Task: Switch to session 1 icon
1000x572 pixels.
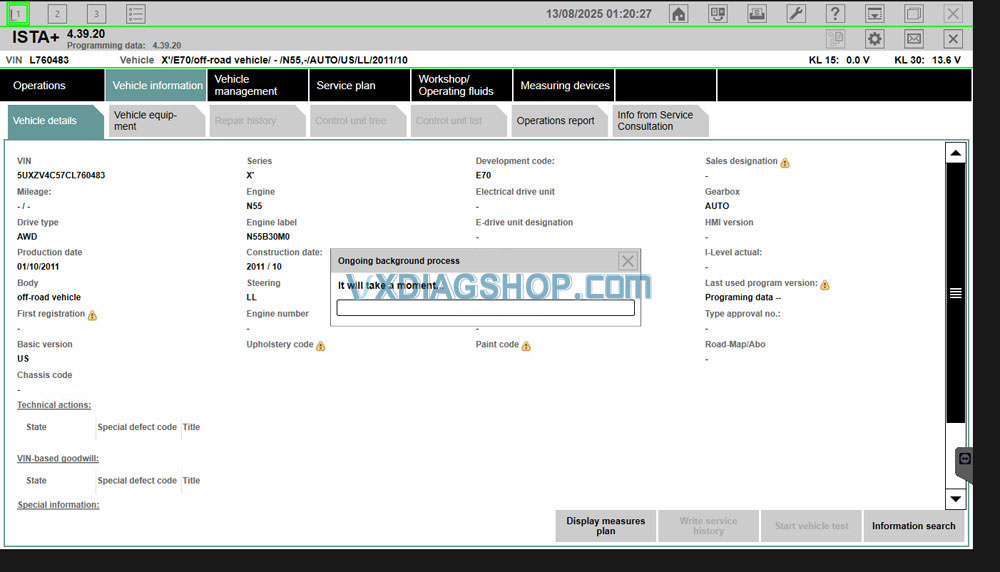Action: (18, 13)
